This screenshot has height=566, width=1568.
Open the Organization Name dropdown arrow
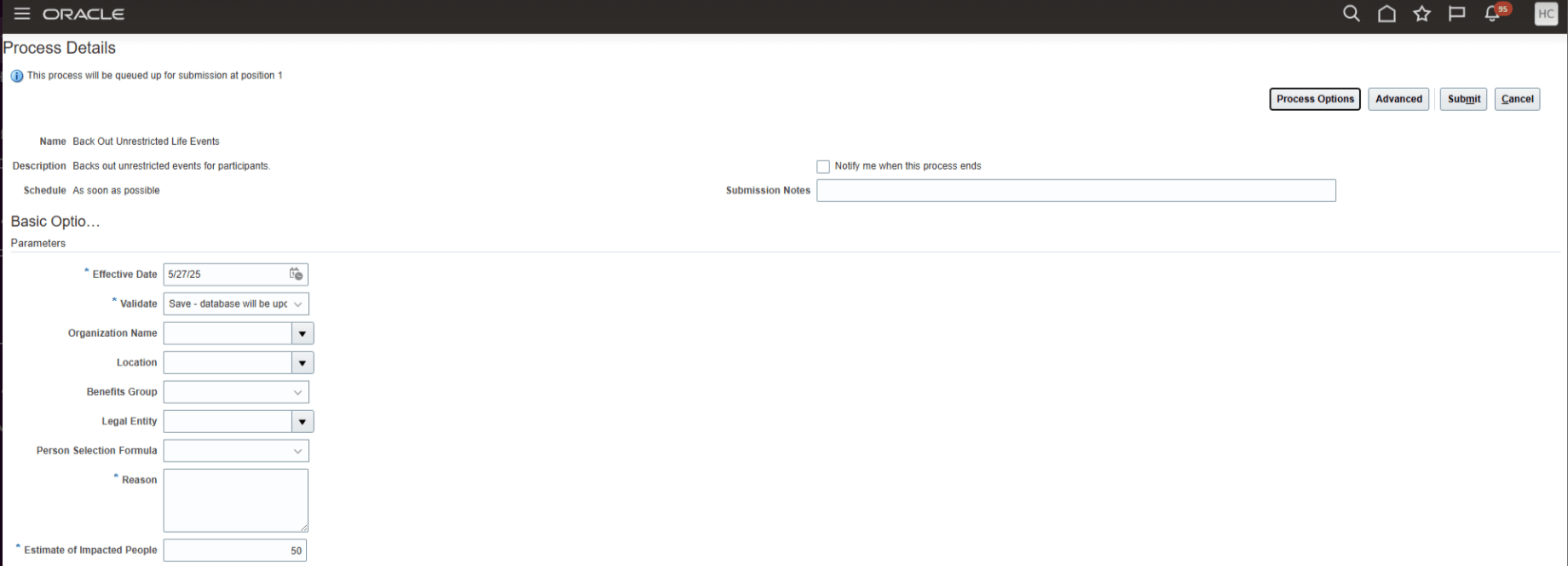(303, 333)
